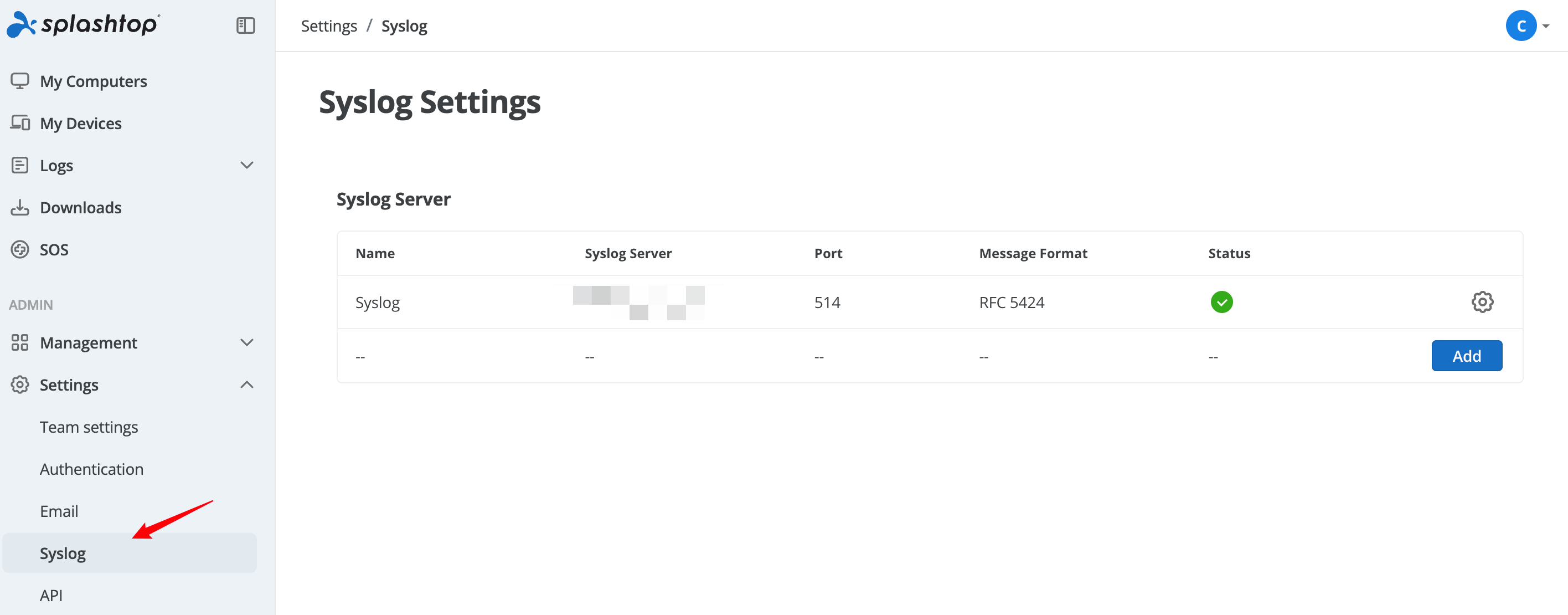Expand the Logs menu chevron

(x=246, y=165)
